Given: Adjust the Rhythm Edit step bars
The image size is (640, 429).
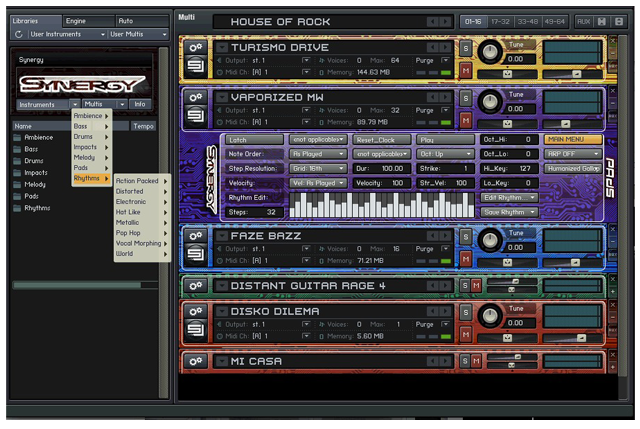Looking at the screenshot, I should pyautogui.click(x=381, y=204).
